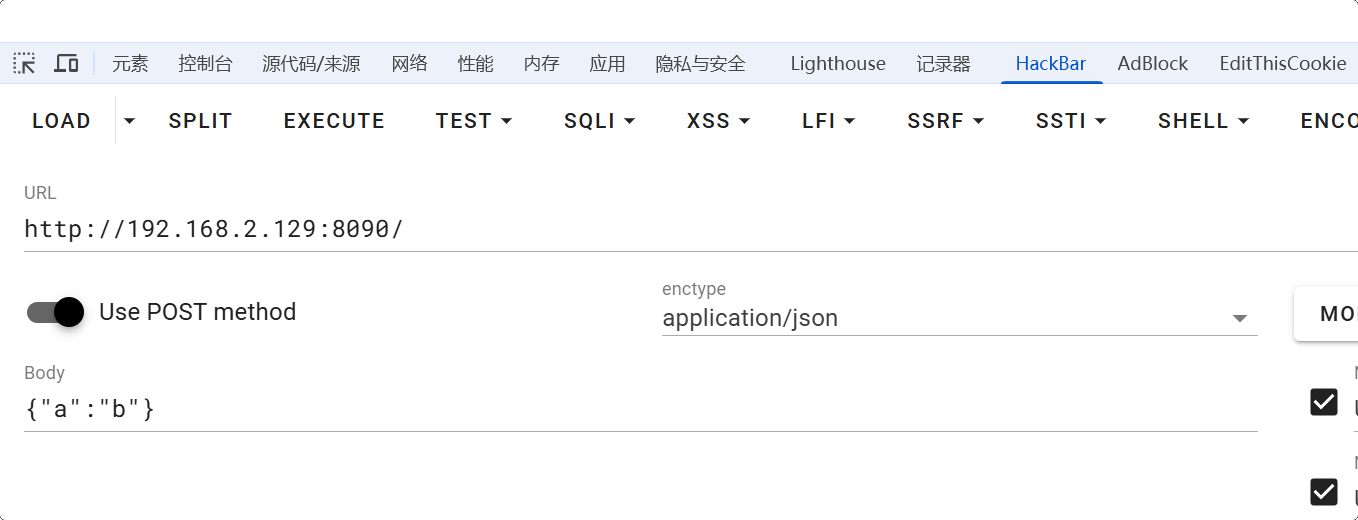The image size is (1358, 520).
Task: Turn off the Use POST method switch
Action: click(x=55, y=312)
